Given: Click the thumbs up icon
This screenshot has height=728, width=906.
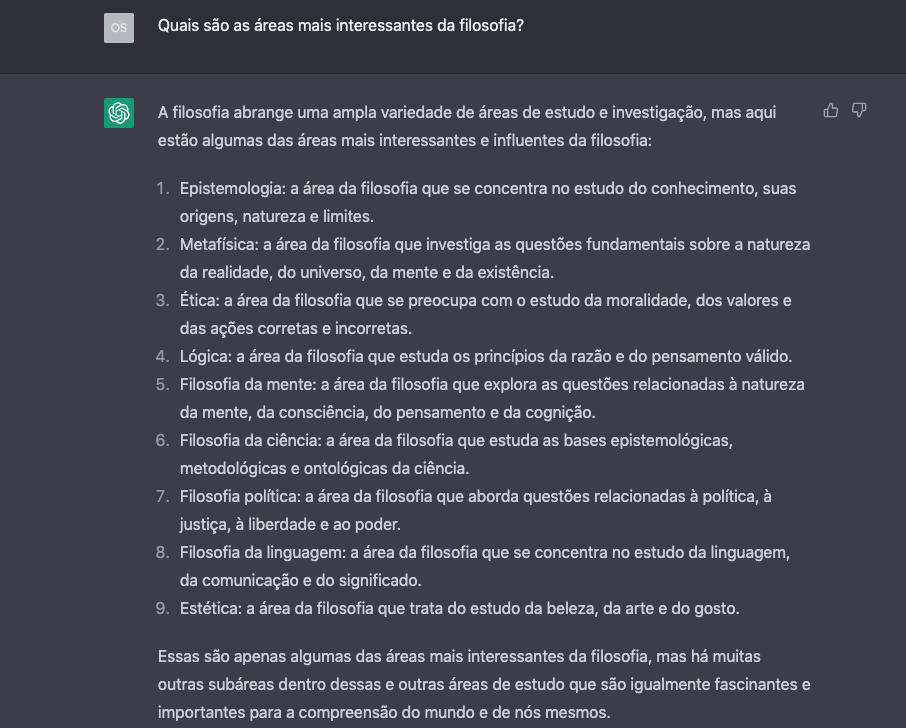Looking at the screenshot, I should pyautogui.click(x=830, y=111).
